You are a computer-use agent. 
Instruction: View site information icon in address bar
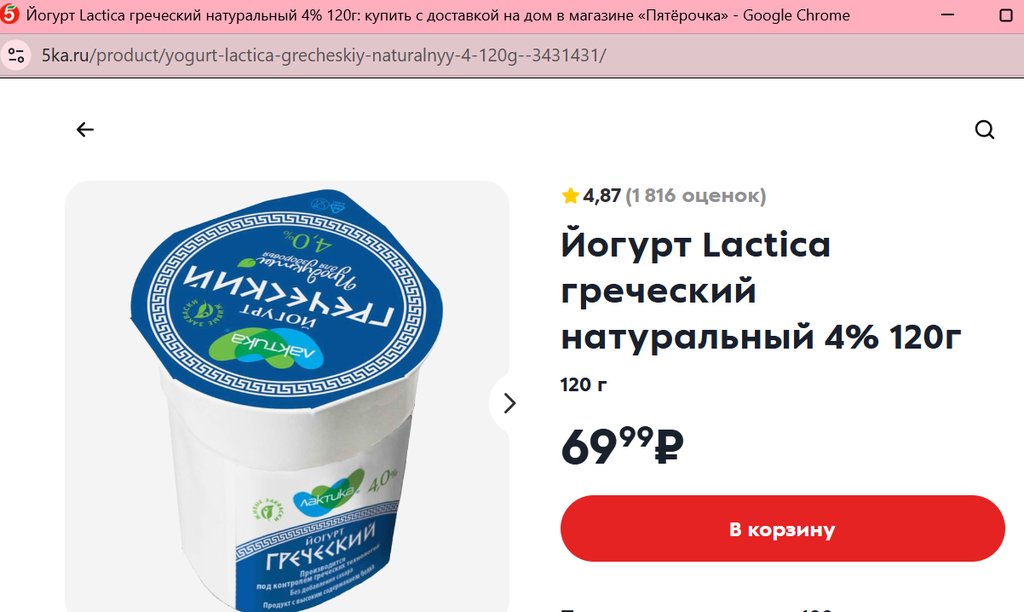tap(16, 55)
